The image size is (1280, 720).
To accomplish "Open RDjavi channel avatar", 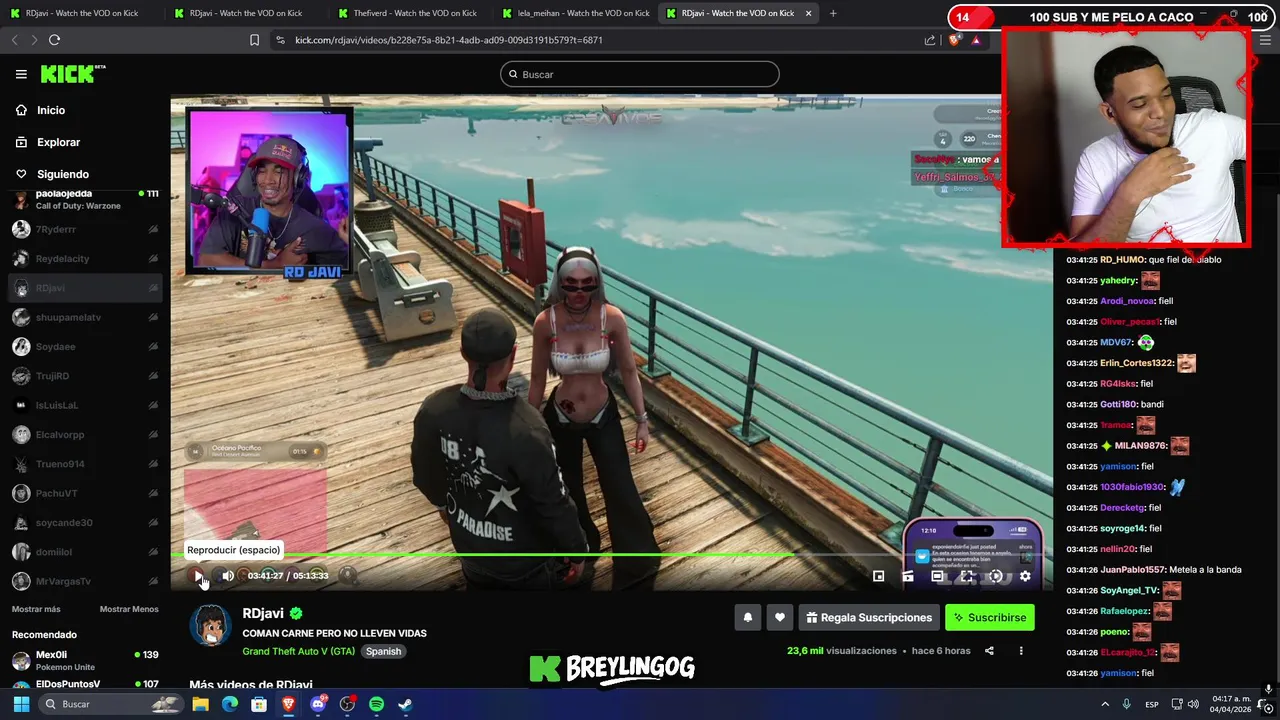I will [x=210, y=626].
